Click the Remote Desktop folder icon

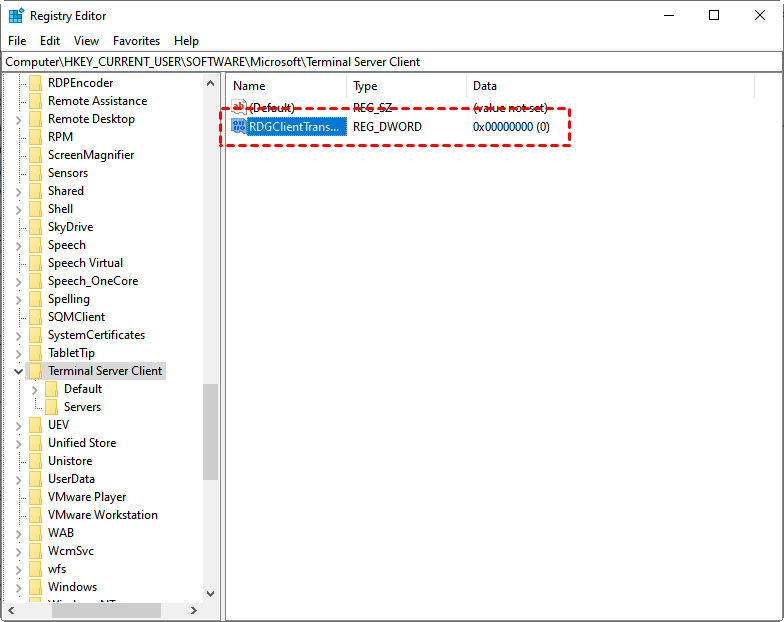[36, 119]
